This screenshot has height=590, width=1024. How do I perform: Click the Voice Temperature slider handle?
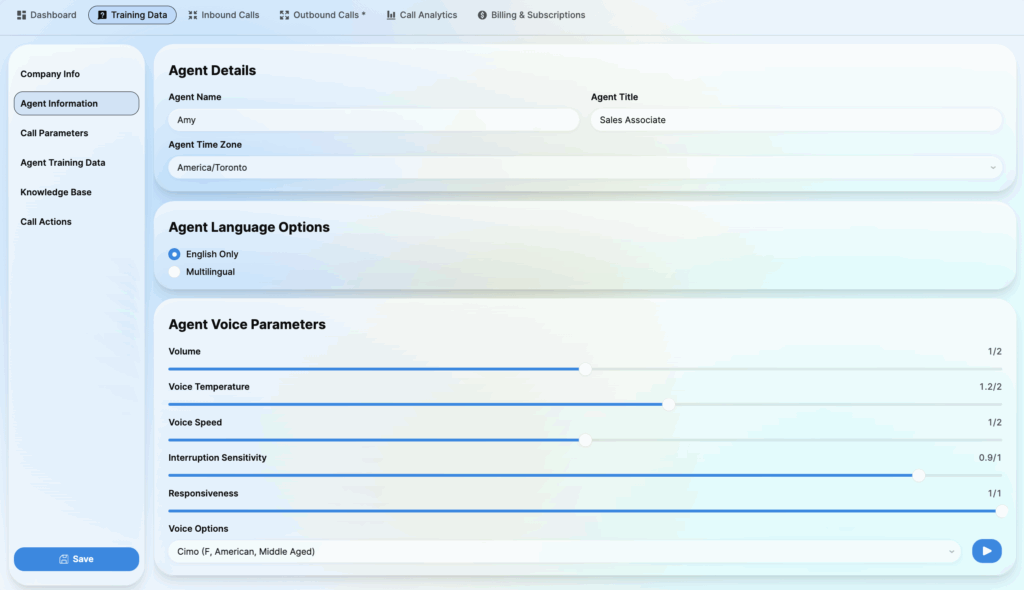click(669, 404)
